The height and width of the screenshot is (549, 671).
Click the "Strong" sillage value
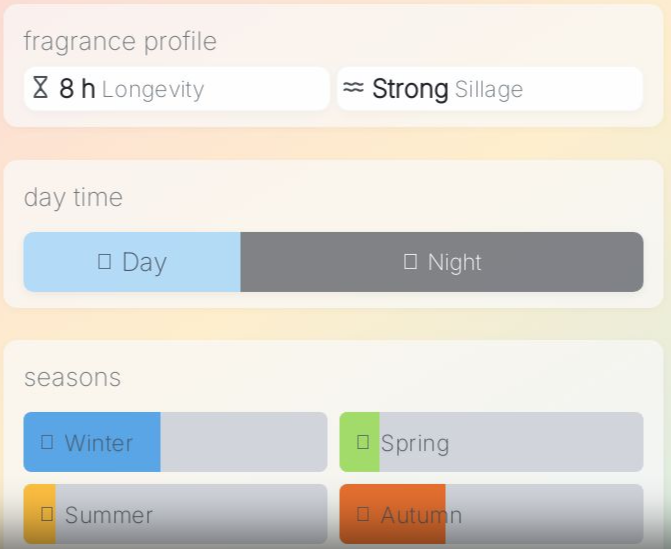click(410, 89)
